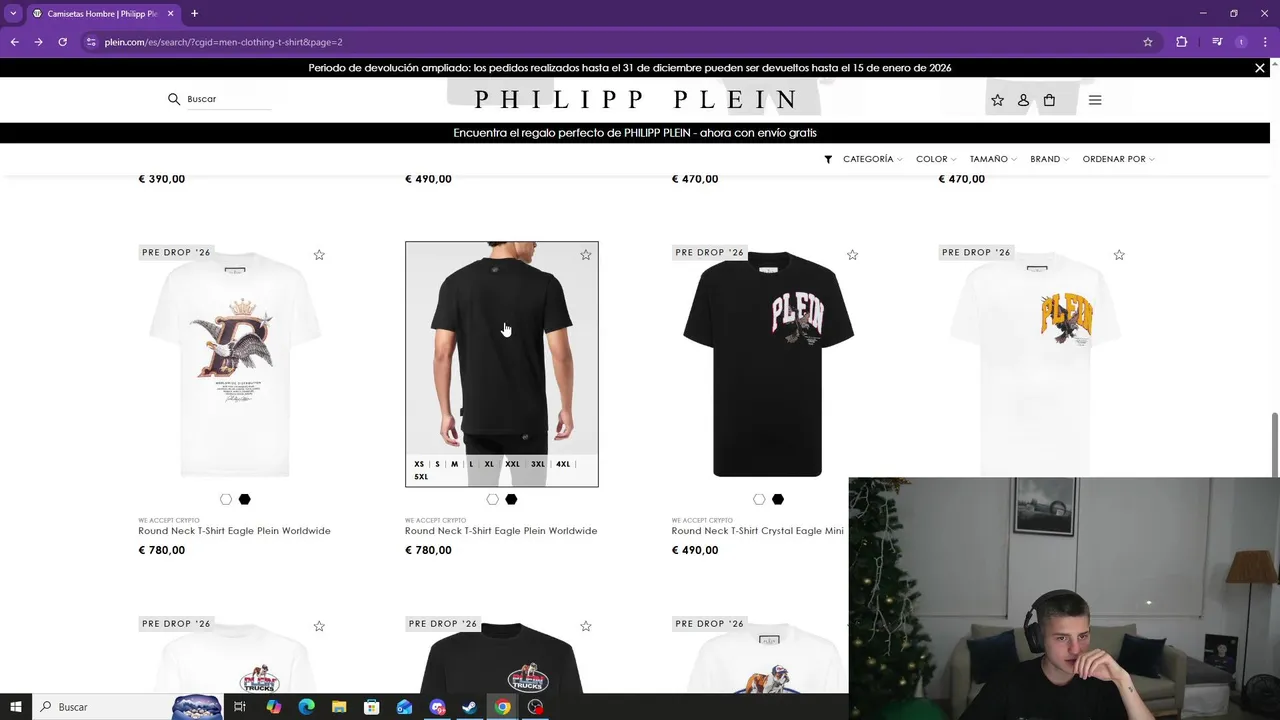Reload the page in the browser
The height and width of the screenshot is (720, 1280).
pos(62,42)
